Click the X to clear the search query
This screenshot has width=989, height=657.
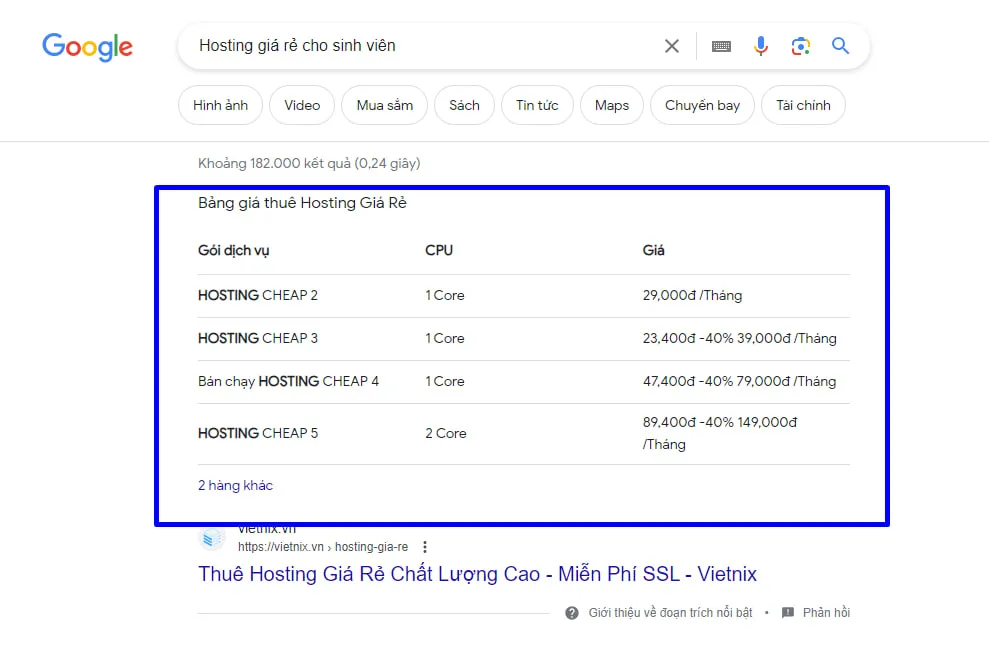(671, 45)
